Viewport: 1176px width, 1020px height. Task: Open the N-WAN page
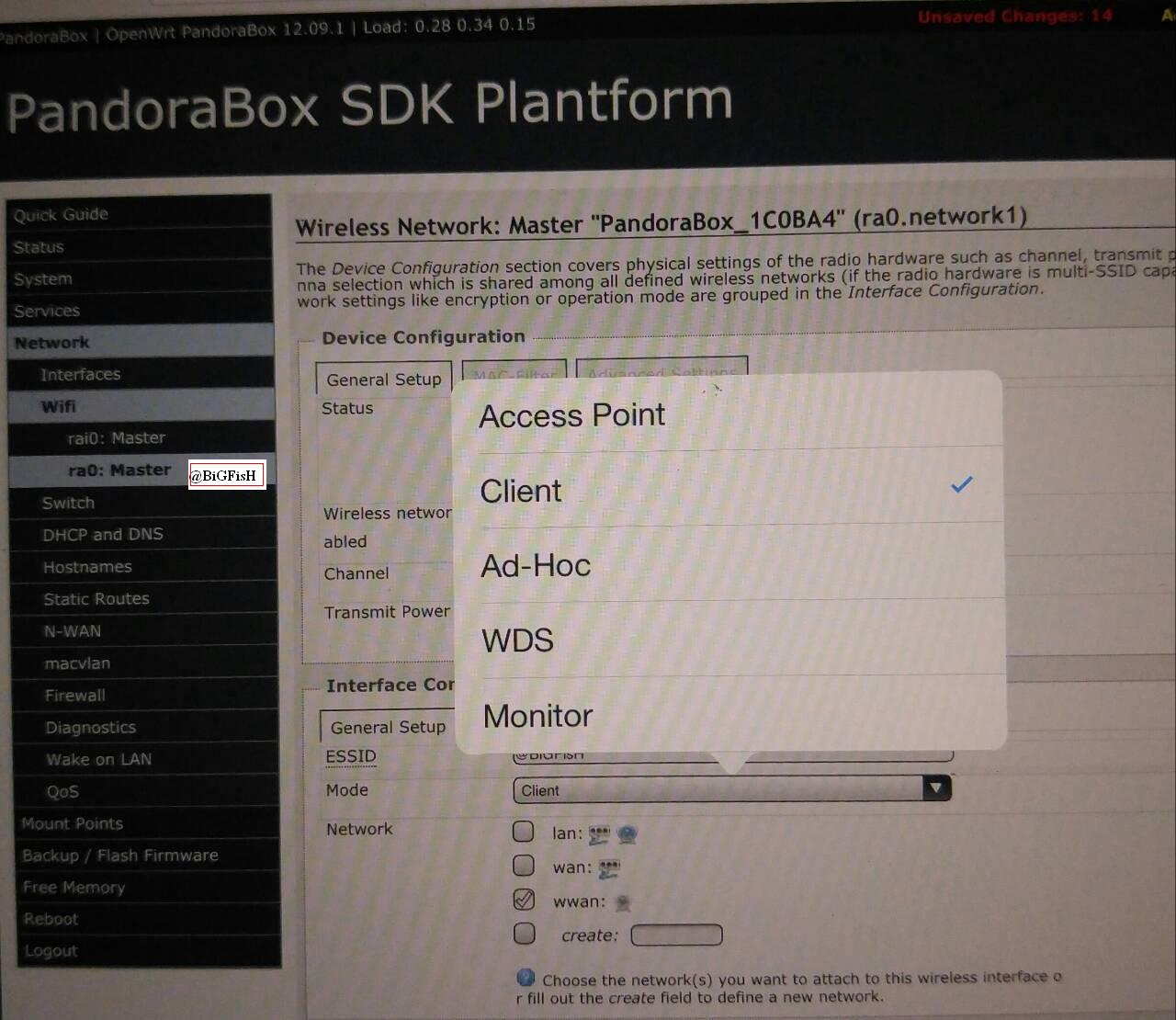coord(145,630)
